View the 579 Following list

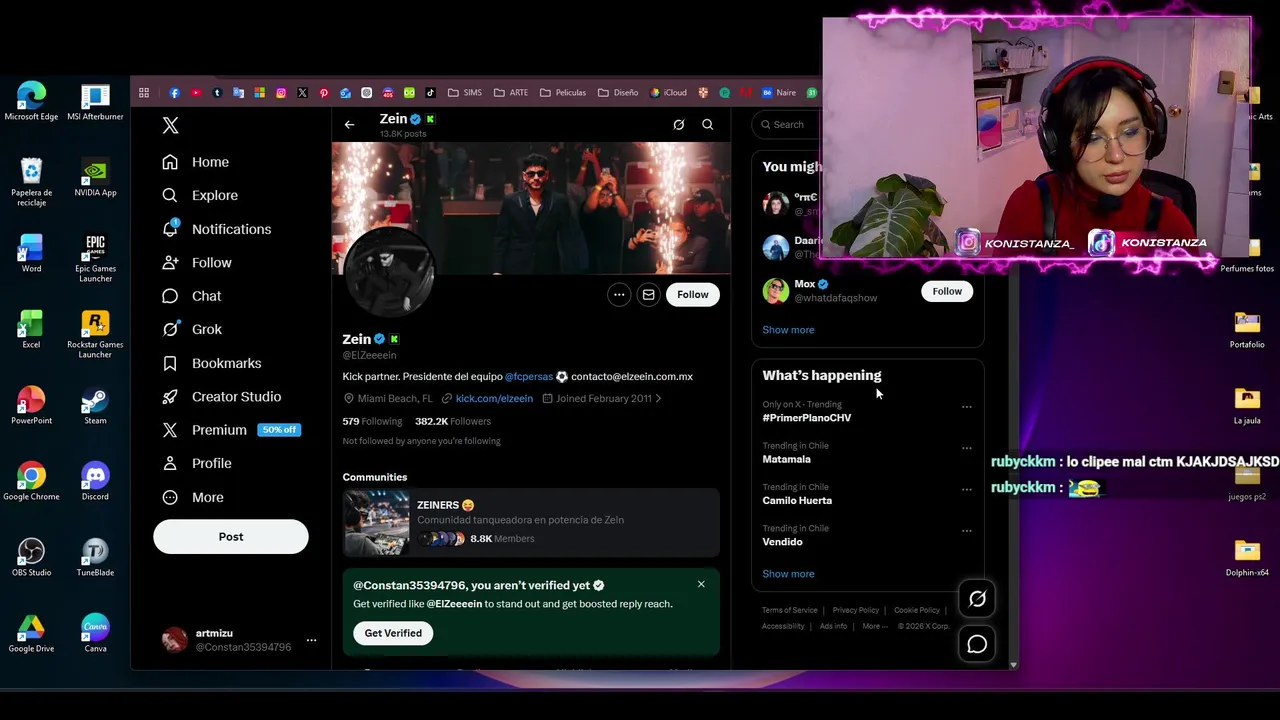(x=372, y=422)
